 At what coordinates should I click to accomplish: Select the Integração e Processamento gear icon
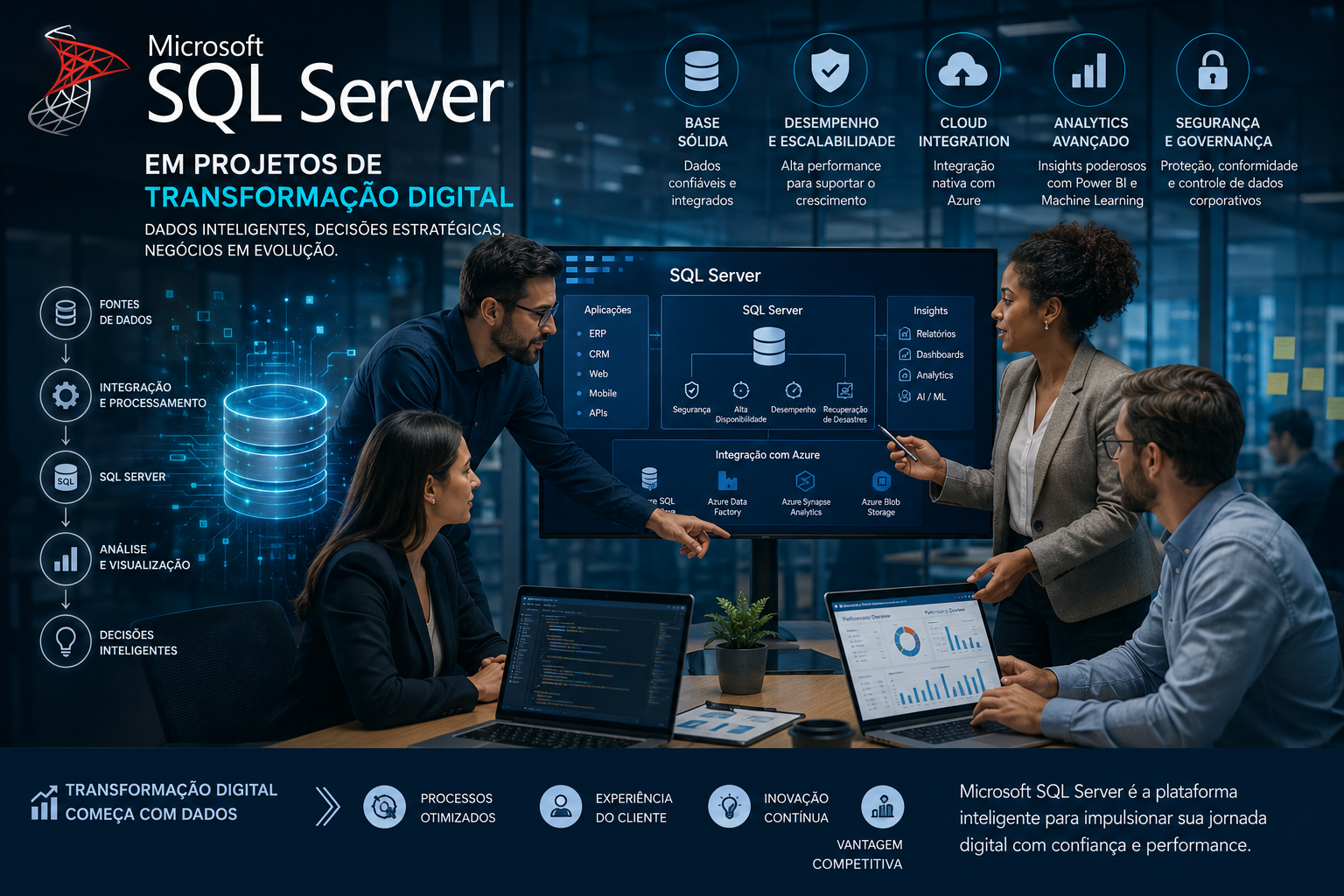tap(66, 395)
